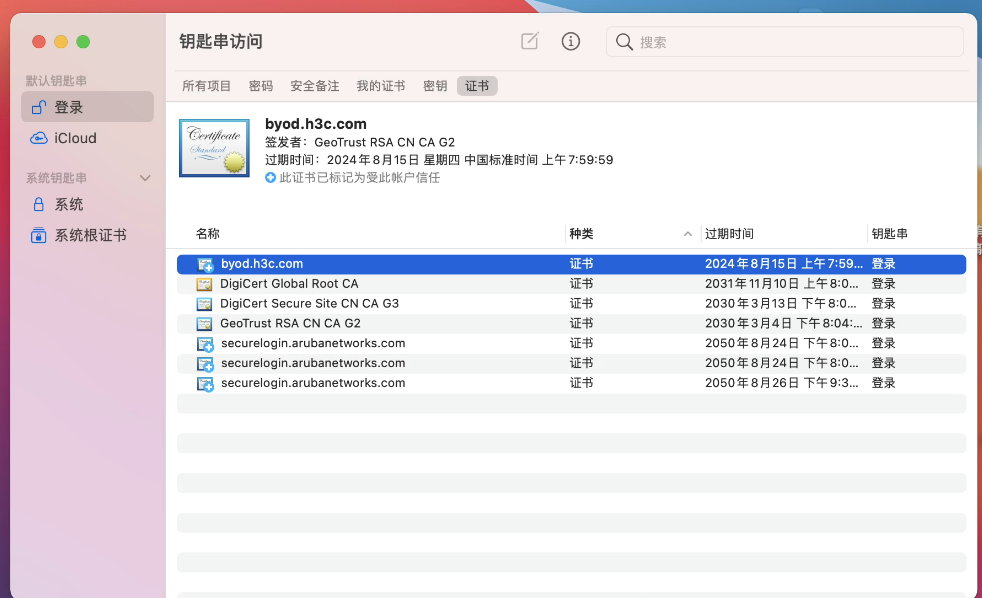Click the byod.h3c.com certificate row icon
Screen dimensions: 982x598
(205, 264)
